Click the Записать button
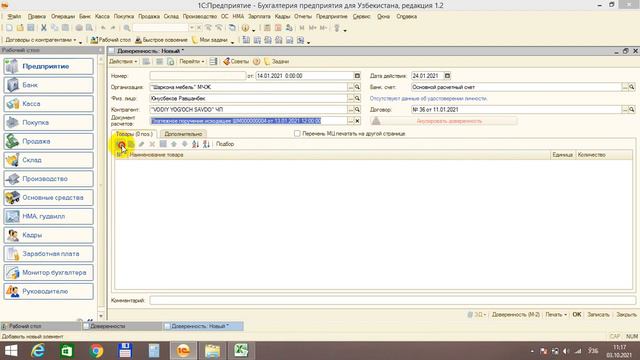Viewport: 640px width, 360px height. pos(598,315)
